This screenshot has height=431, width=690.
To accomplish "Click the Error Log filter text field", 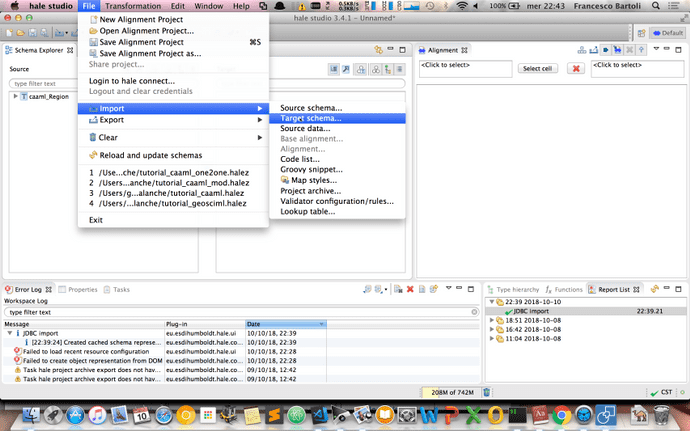I will pos(240,313).
